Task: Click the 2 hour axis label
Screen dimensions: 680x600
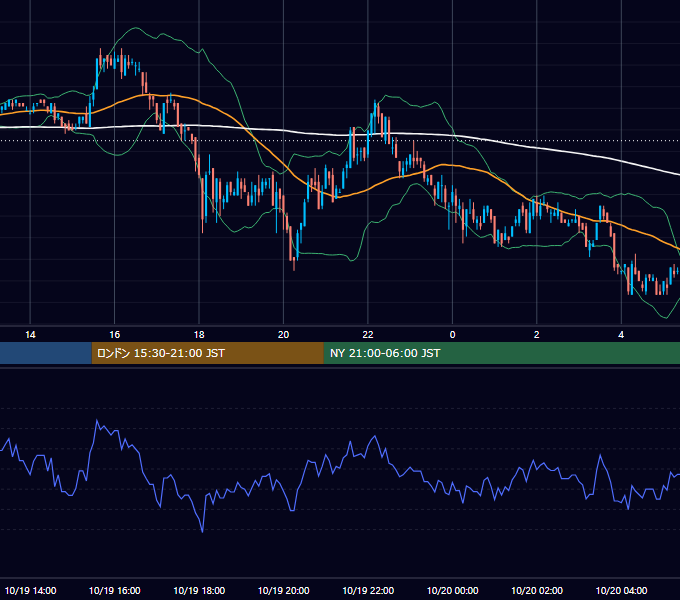Action: [536, 335]
